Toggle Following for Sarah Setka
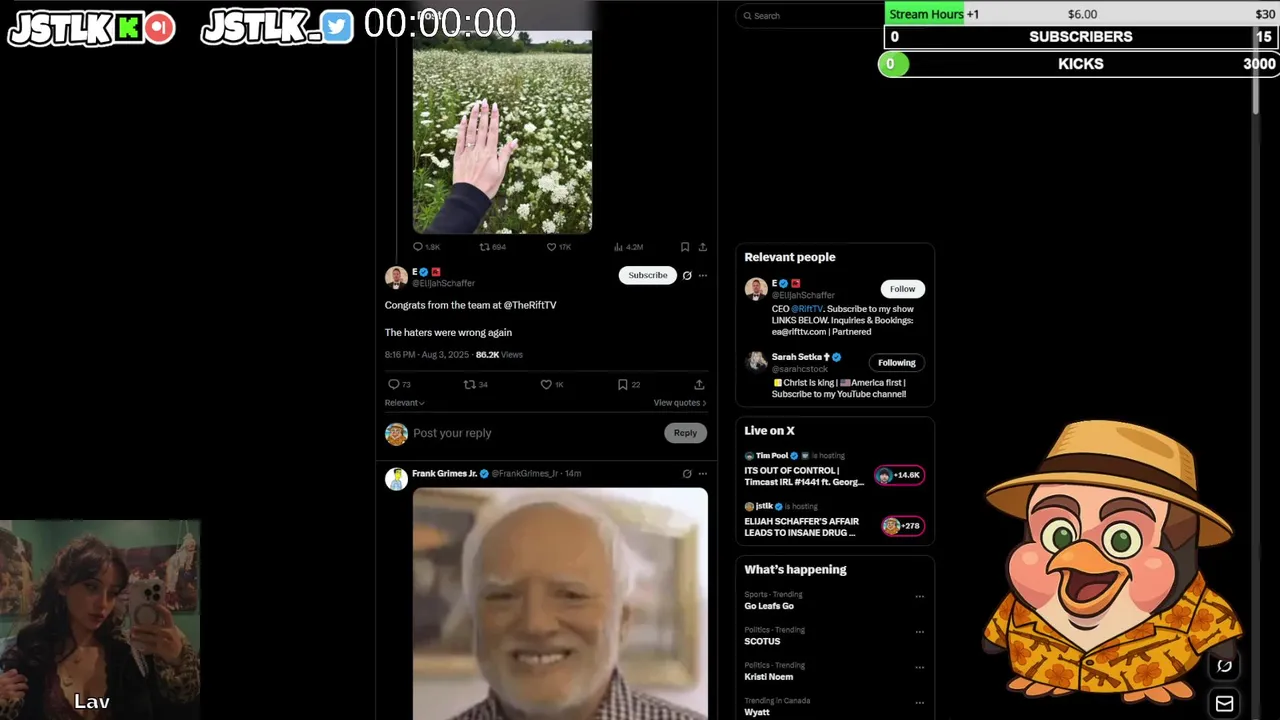This screenshot has height=720, width=1280. click(x=897, y=363)
